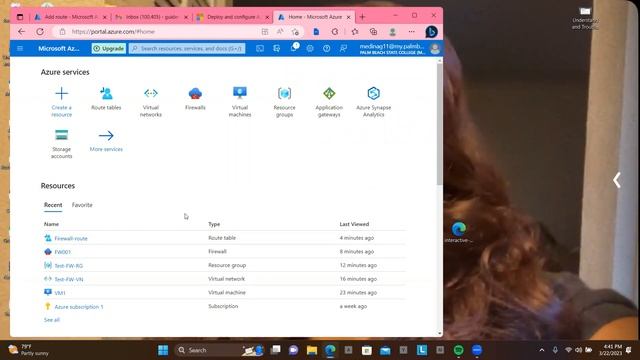
Task: Select the Favorite resources tab
Action: coord(82,205)
